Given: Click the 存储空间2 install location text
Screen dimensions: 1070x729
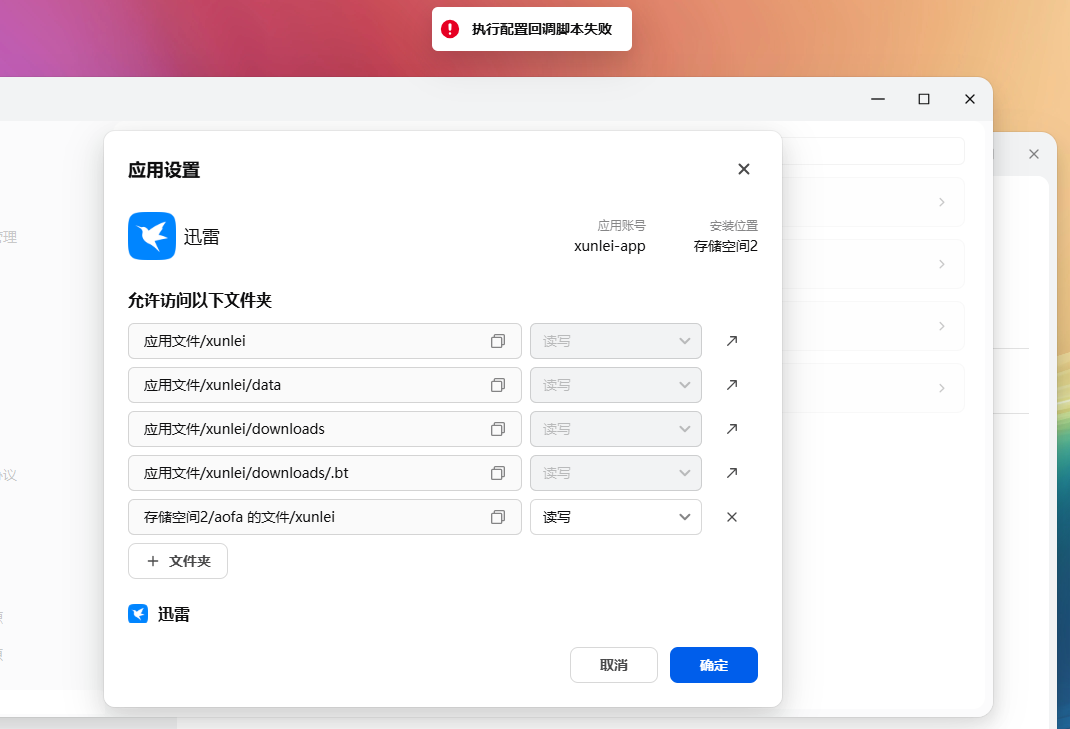Looking at the screenshot, I should [725, 246].
